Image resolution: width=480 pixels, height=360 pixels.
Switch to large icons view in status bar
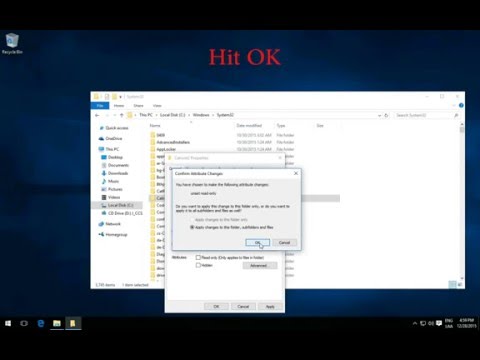point(460,285)
